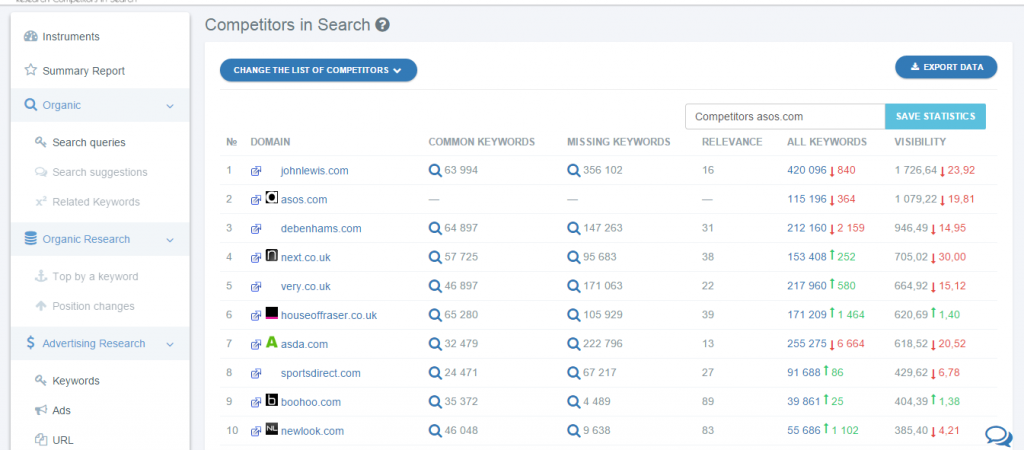Click common keywords magnifier for johnlewis.com

point(435,170)
